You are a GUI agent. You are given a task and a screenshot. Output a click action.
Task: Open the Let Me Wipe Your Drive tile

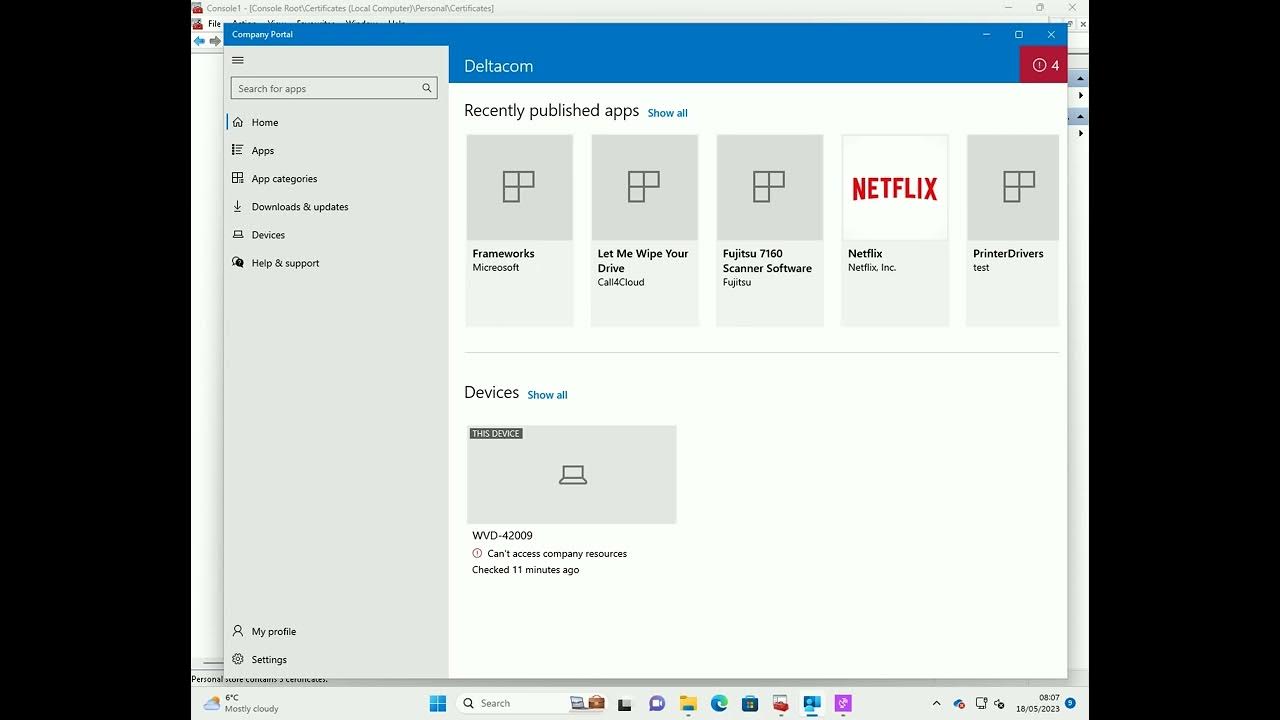(645, 230)
